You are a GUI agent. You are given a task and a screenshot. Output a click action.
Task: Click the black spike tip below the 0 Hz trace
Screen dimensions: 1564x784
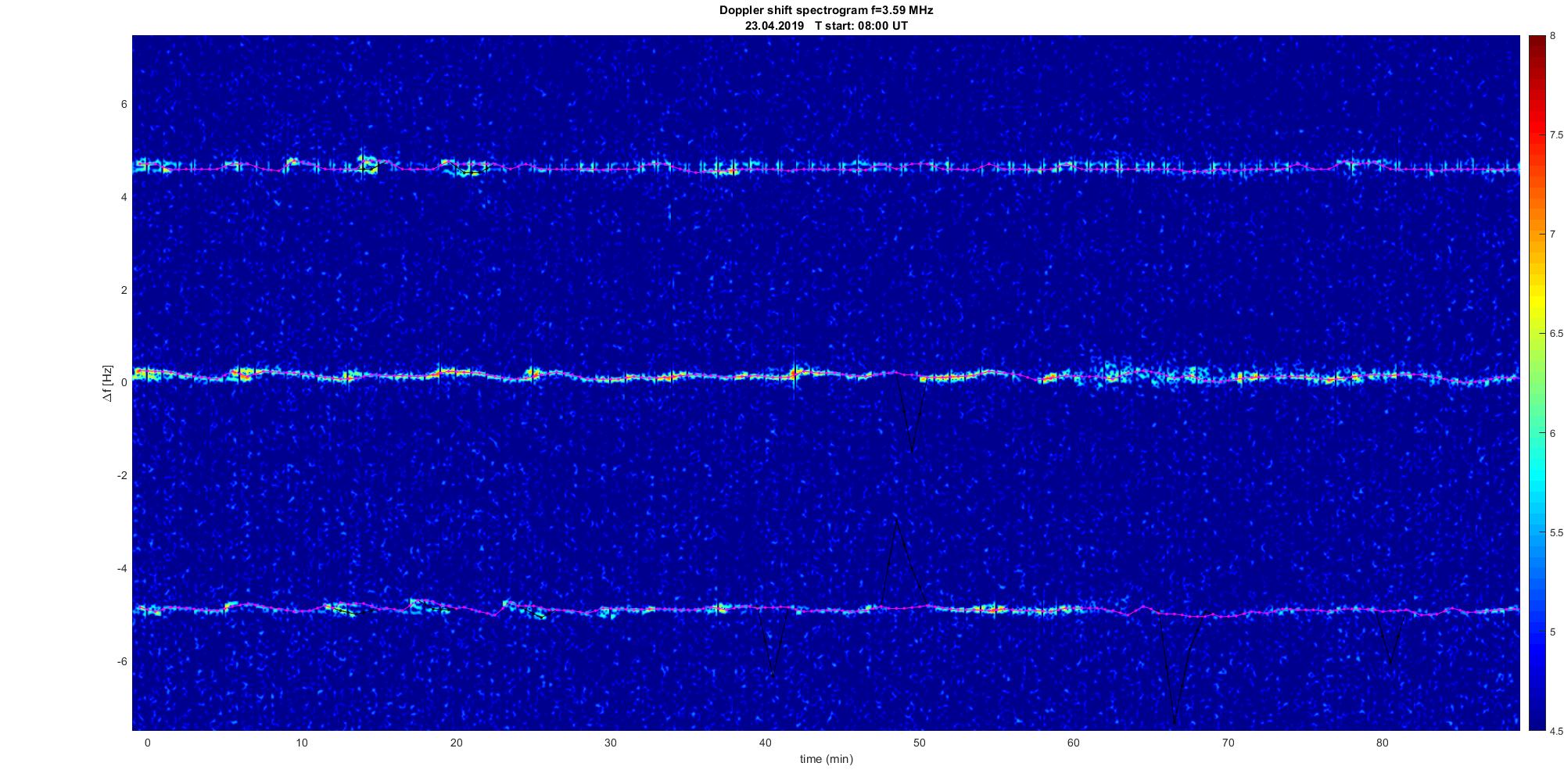(911, 451)
